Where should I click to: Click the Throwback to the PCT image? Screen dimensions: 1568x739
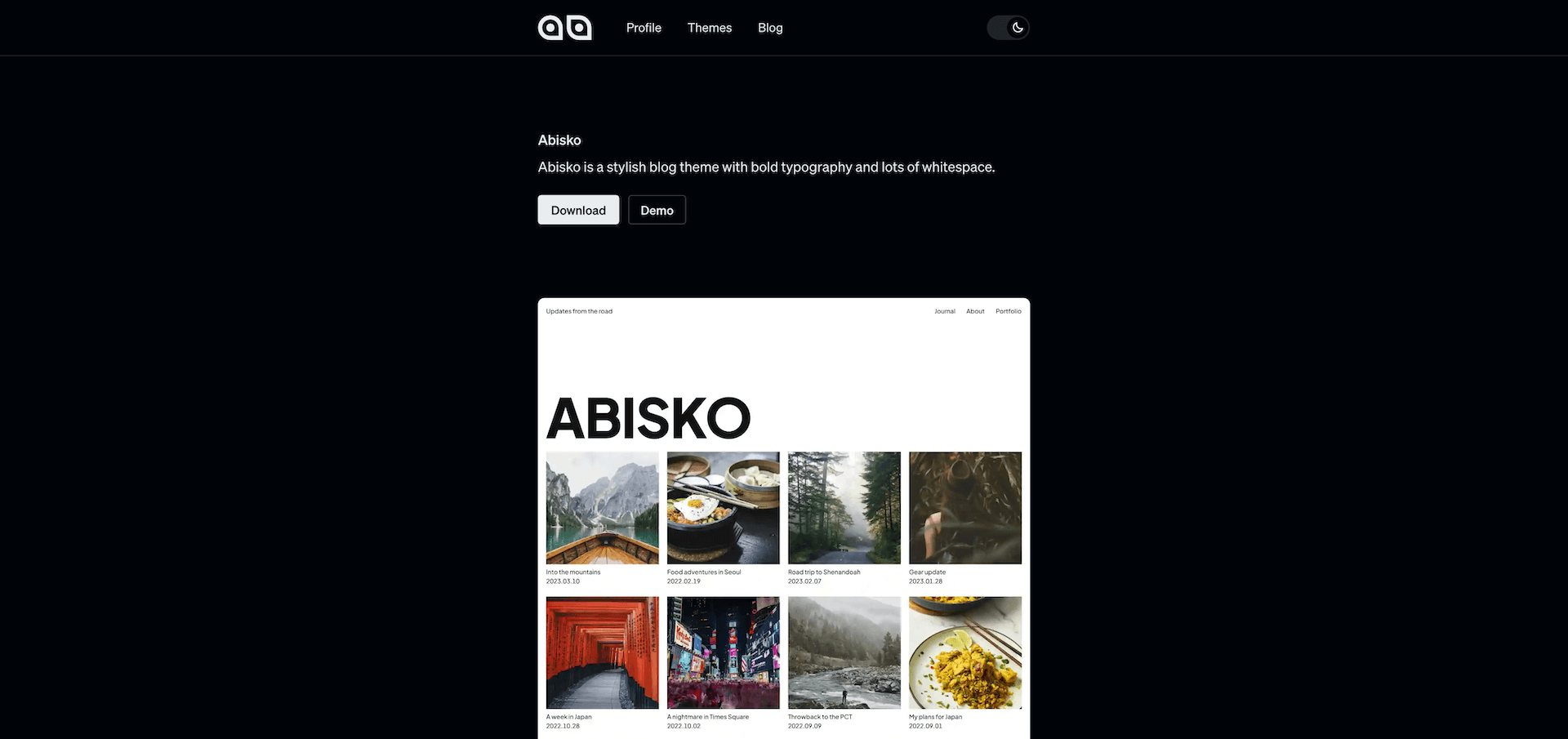[x=844, y=652]
